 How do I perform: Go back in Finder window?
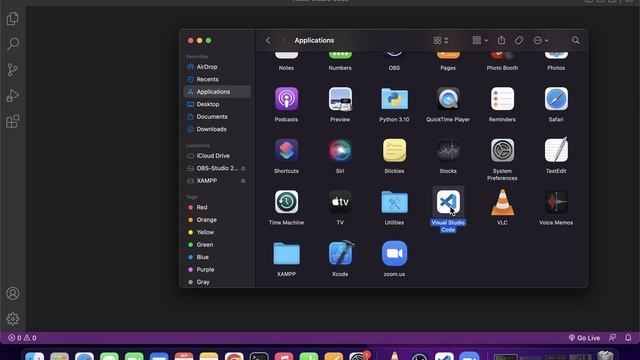(268, 40)
